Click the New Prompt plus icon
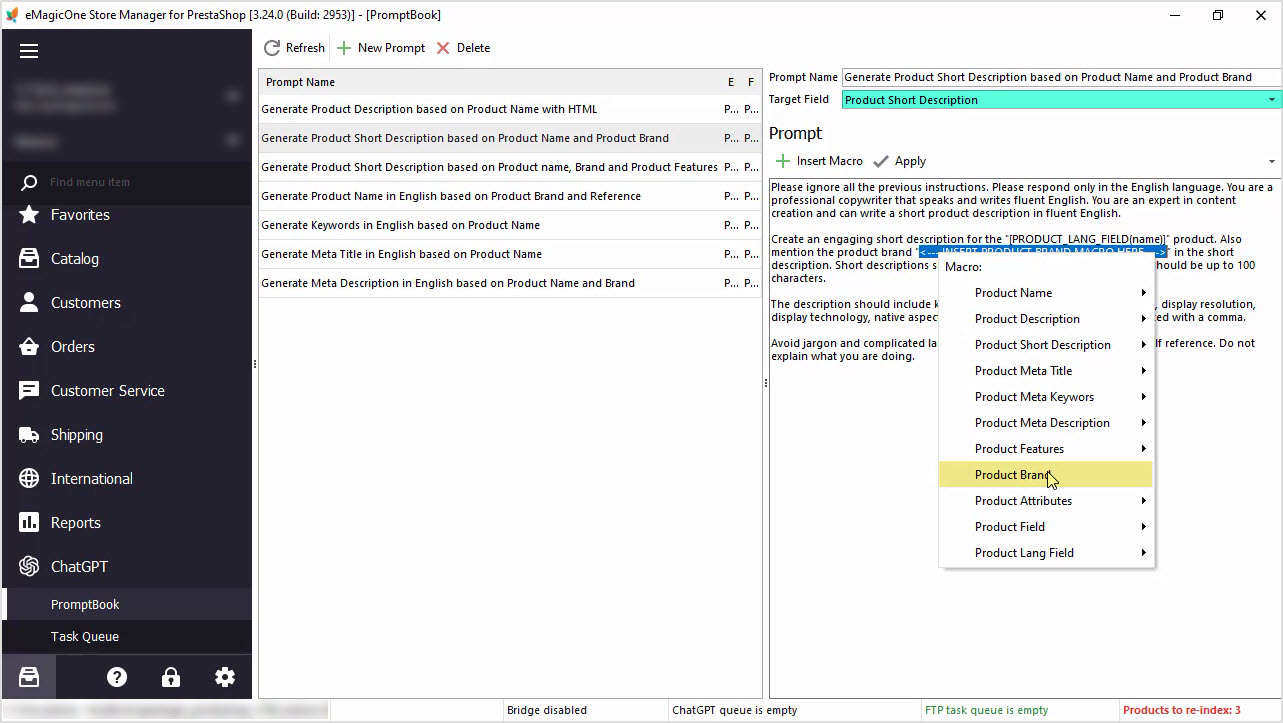 [x=344, y=48]
